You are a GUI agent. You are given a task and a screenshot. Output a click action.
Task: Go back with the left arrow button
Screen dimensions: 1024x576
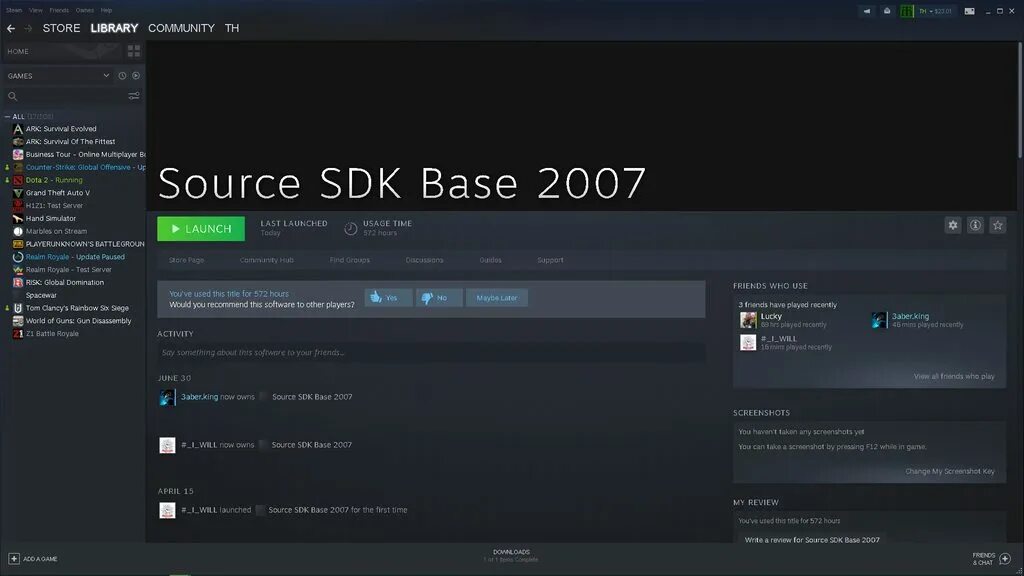point(11,28)
